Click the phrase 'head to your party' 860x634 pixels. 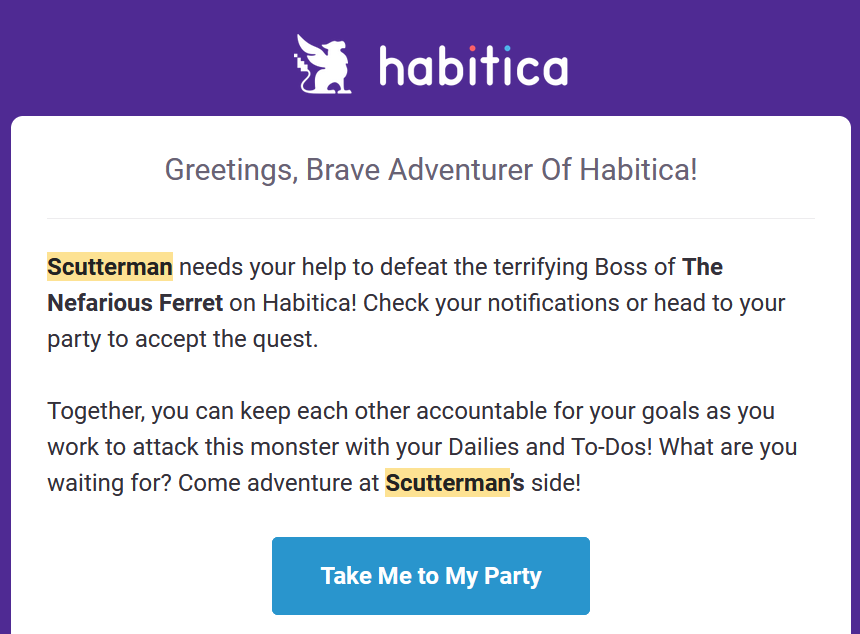point(700,302)
